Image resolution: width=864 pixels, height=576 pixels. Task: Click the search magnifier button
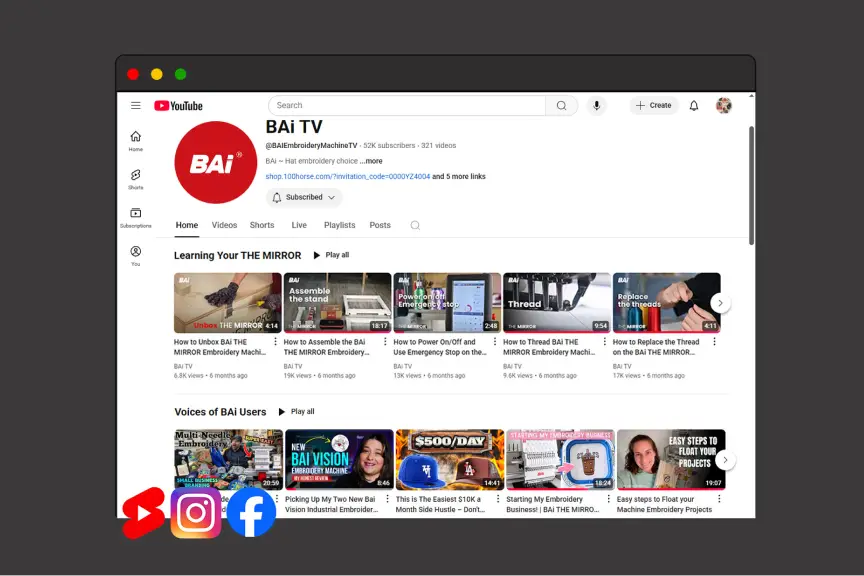click(x=561, y=106)
